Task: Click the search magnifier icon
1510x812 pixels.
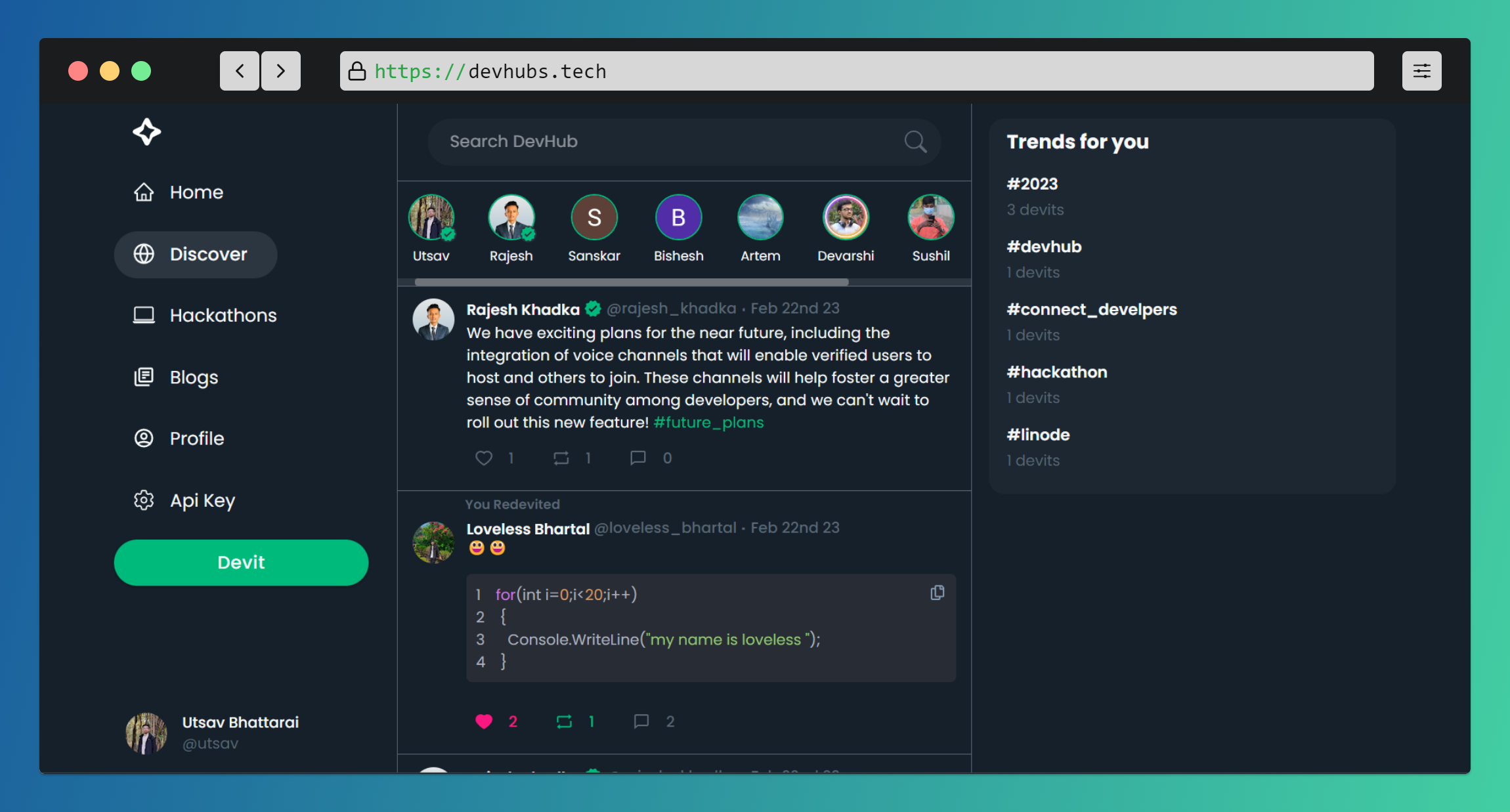Action: coord(915,141)
